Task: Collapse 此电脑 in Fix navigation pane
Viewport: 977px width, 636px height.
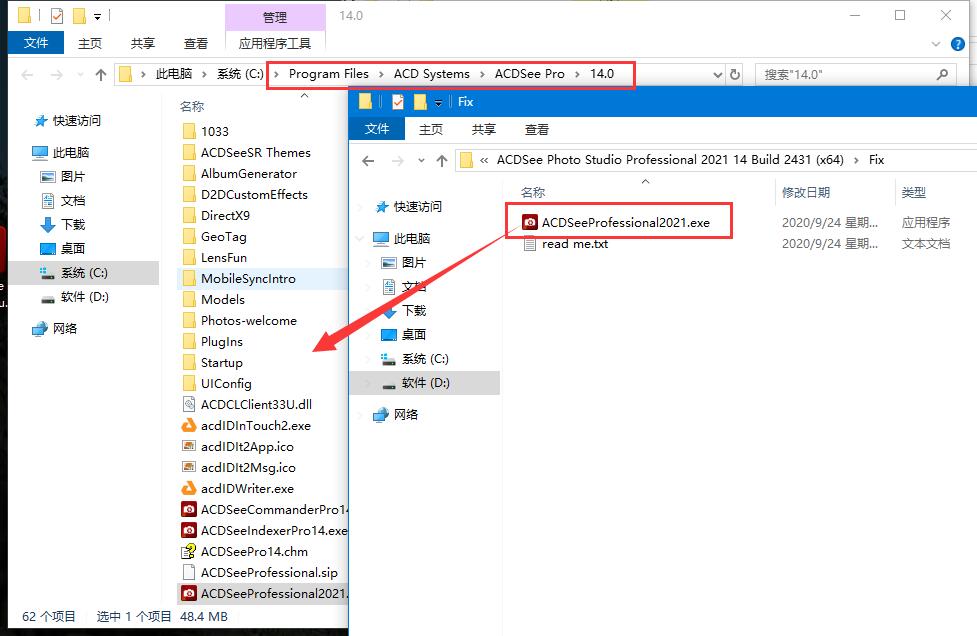Action: (360, 239)
